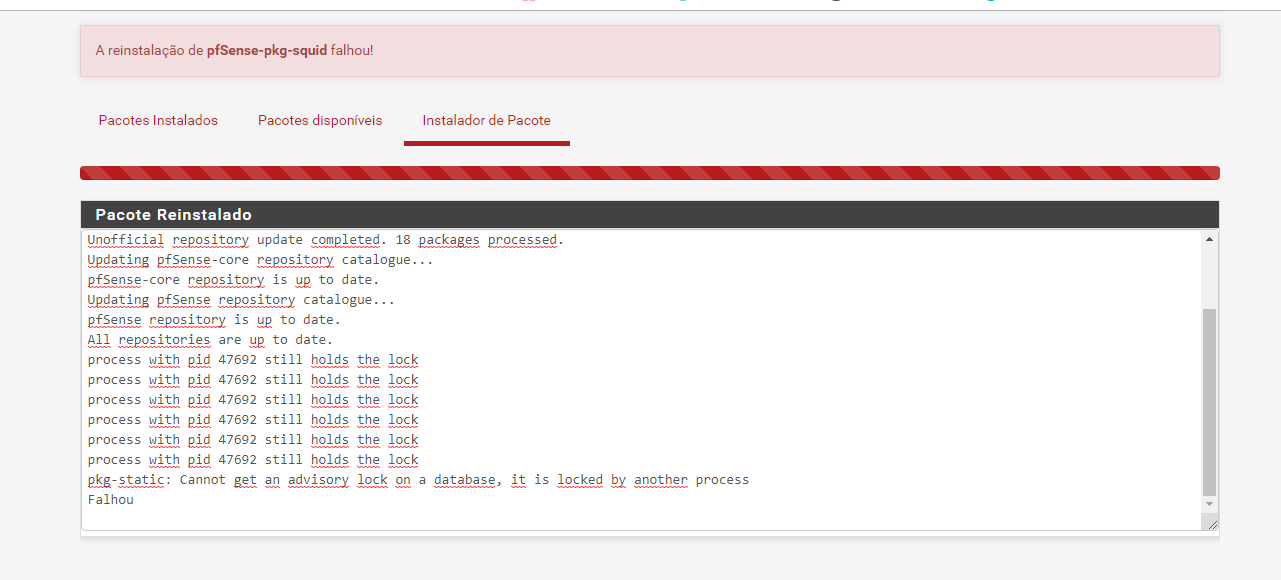Open the Pacotes Instalados tab

click(158, 120)
